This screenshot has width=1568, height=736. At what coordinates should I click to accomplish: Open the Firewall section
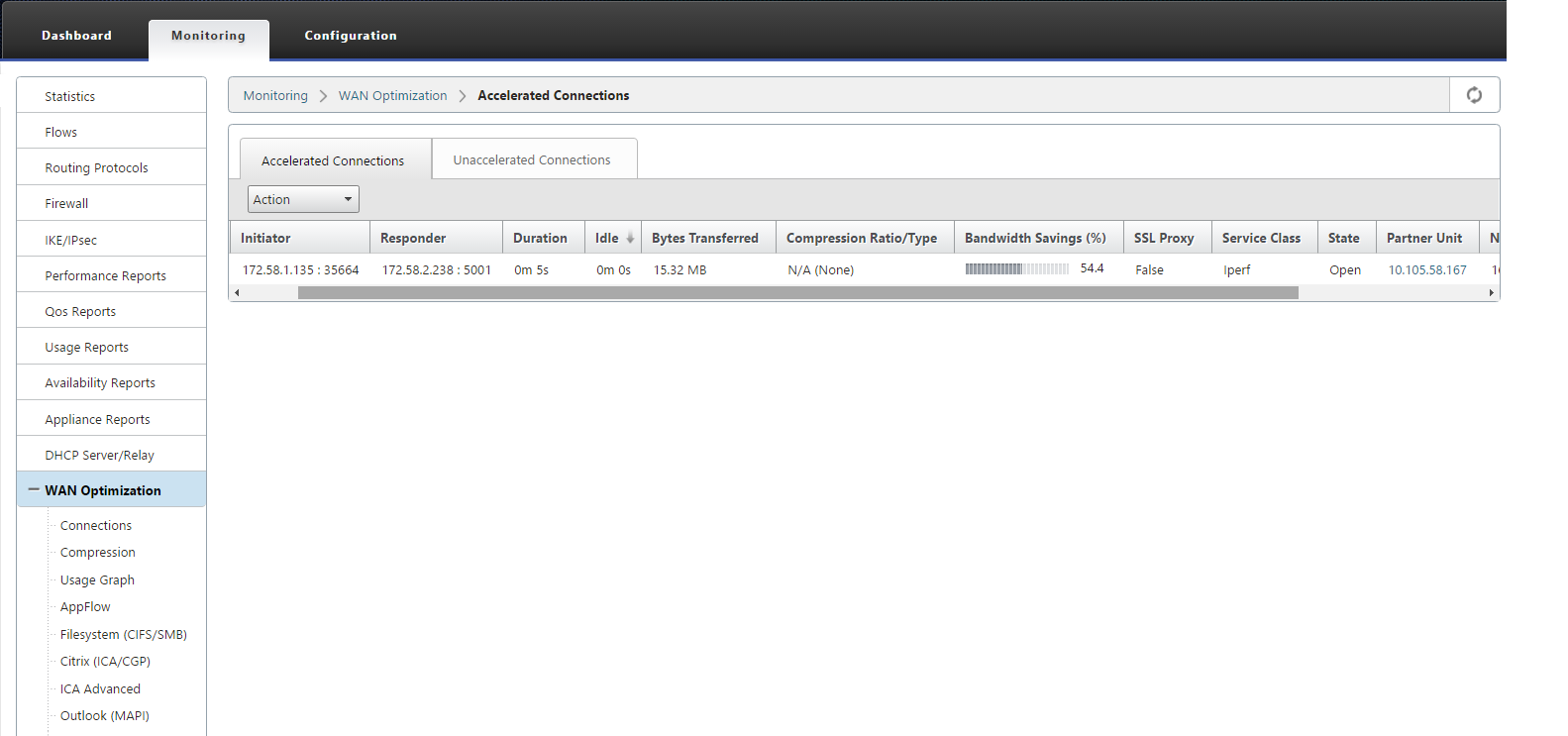pos(111,203)
